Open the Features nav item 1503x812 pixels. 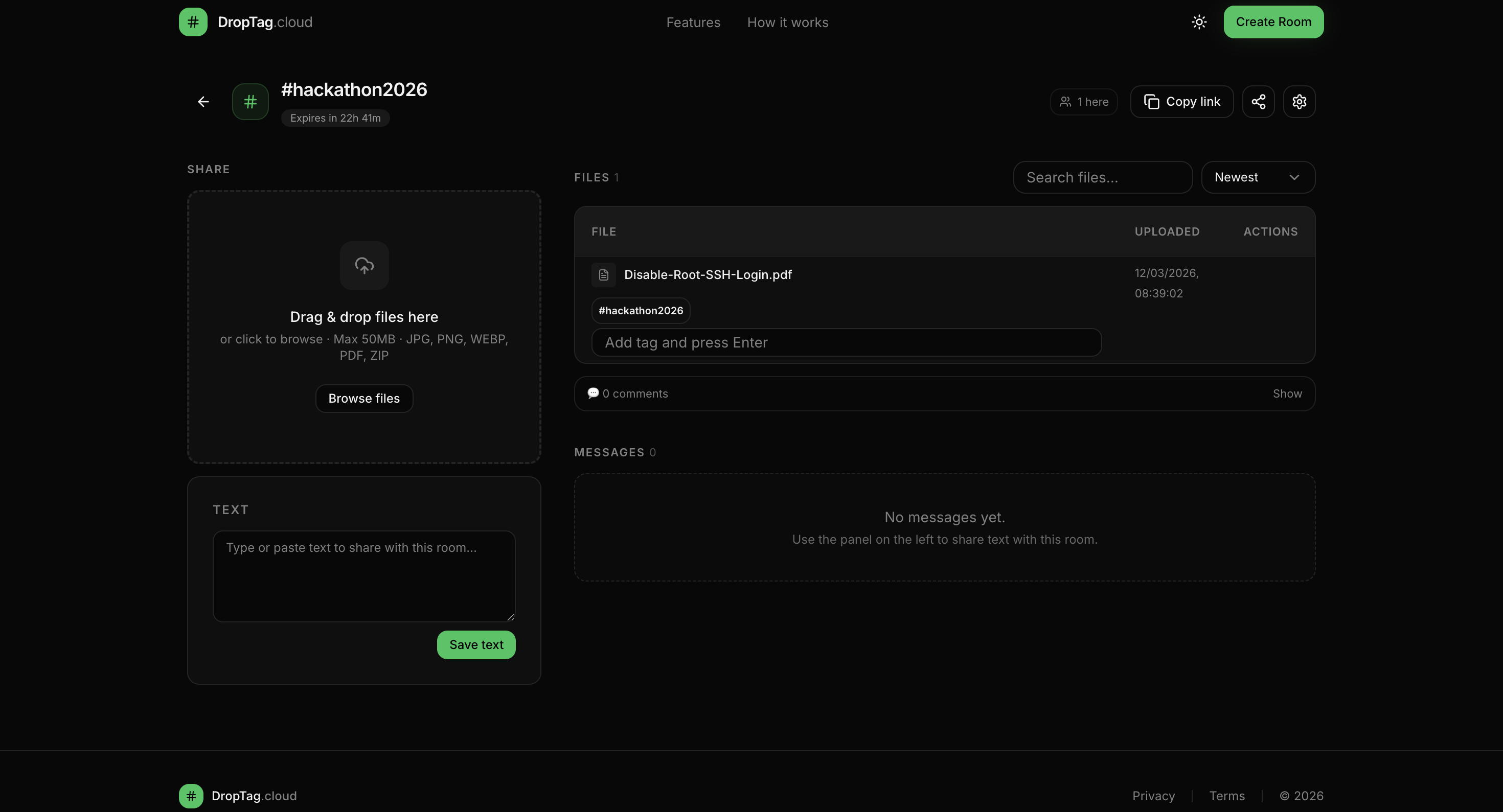pos(693,22)
